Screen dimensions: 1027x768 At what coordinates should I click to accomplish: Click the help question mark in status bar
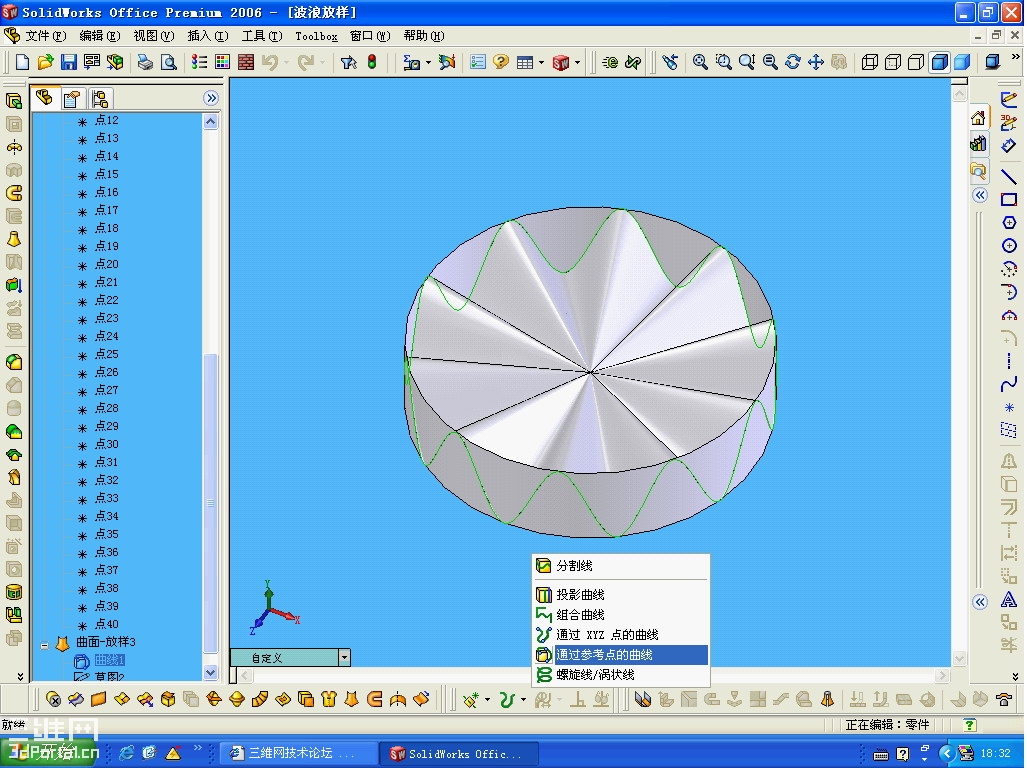point(969,724)
